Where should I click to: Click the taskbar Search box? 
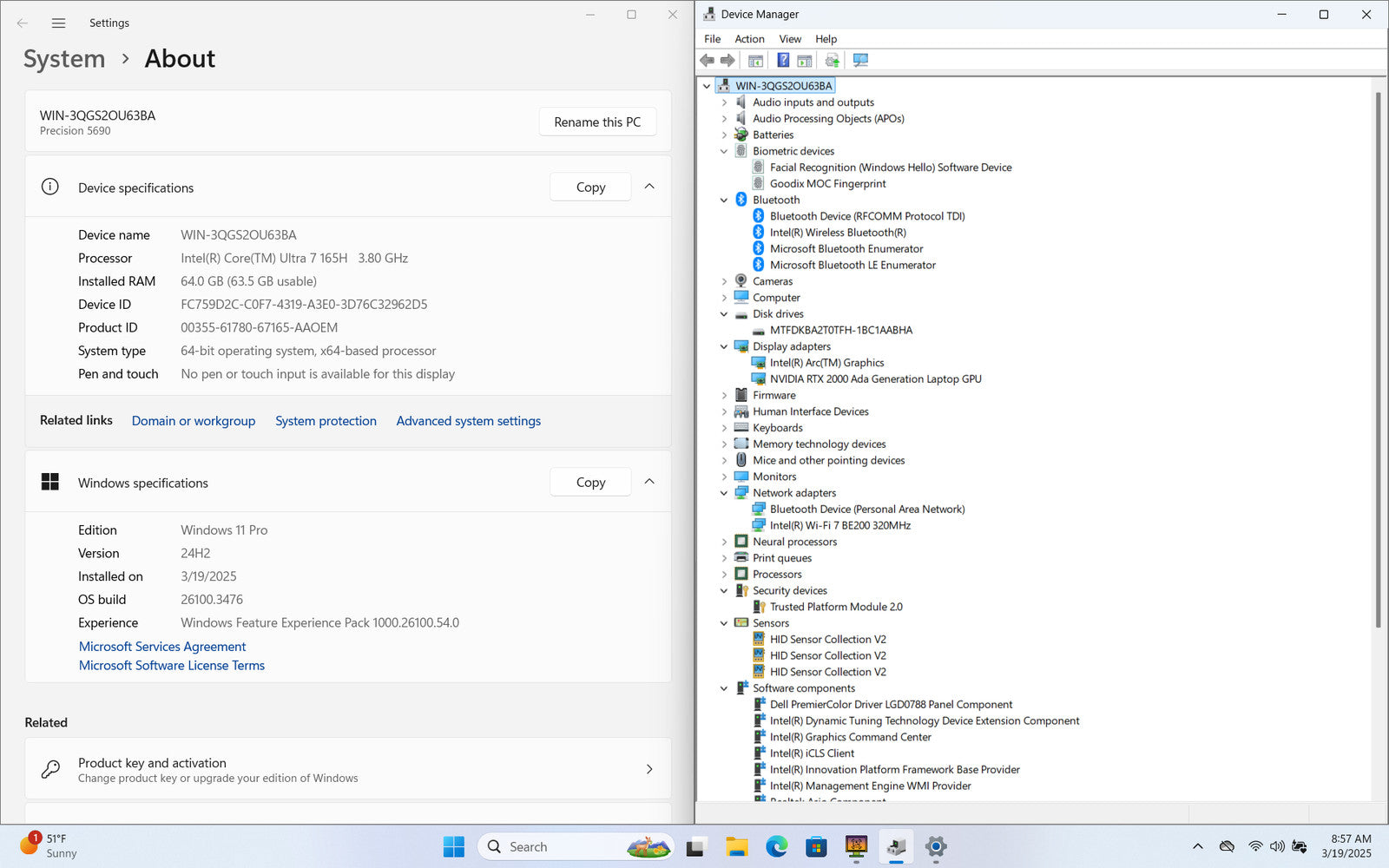pos(576,847)
